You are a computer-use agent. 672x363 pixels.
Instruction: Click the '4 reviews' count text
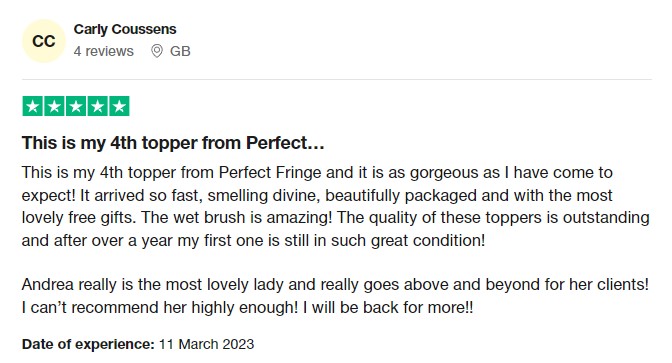[x=104, y=51]
